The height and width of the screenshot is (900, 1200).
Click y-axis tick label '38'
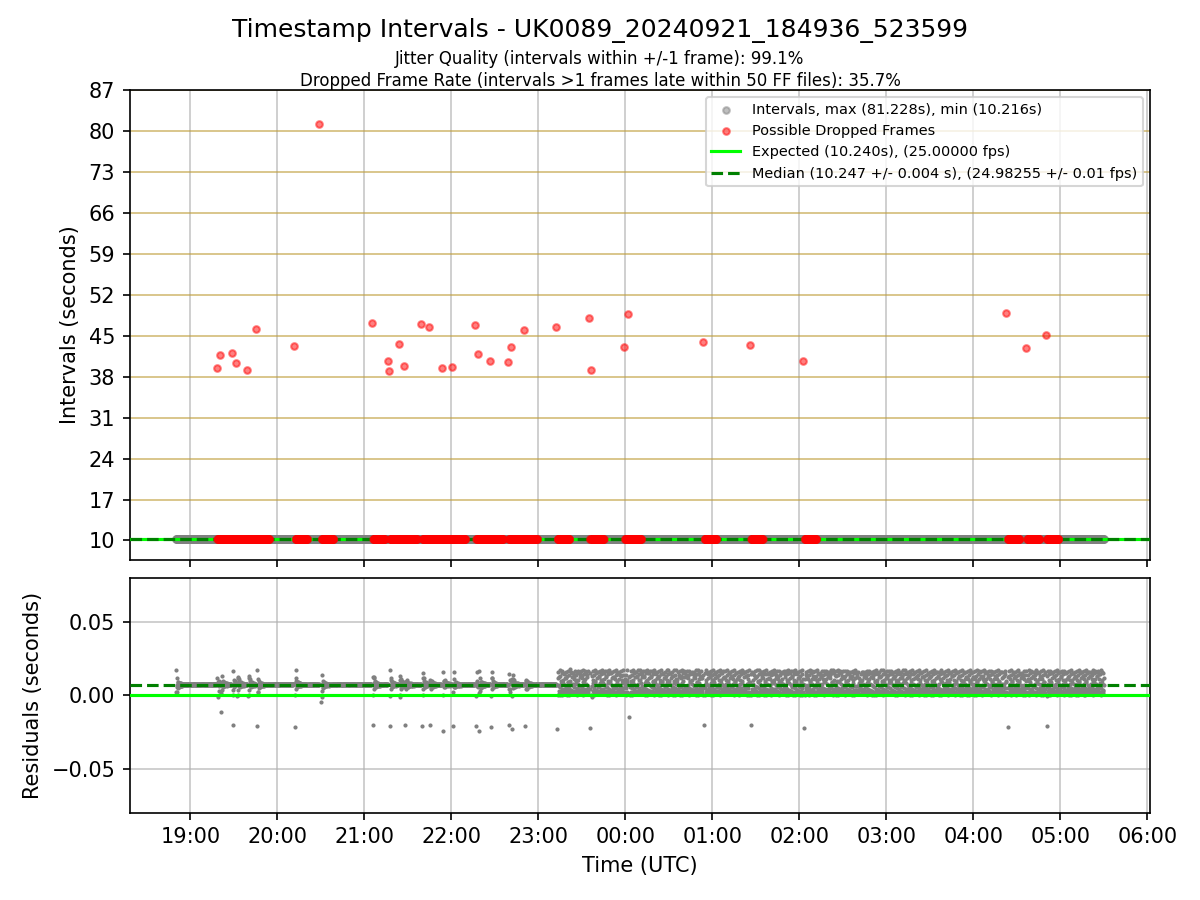pyautogui.click(x=103, y=377)
